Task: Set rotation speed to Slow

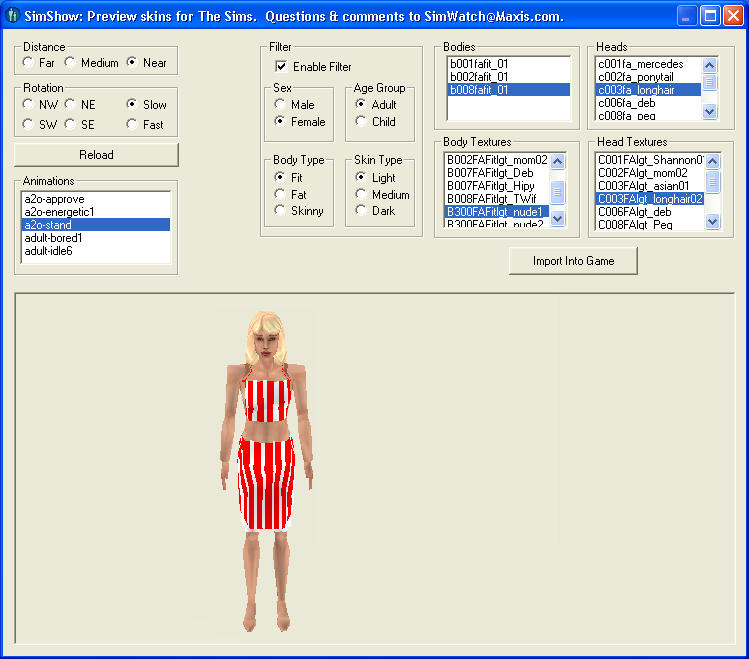Action: pyautogui.click(x=147, y=105)
